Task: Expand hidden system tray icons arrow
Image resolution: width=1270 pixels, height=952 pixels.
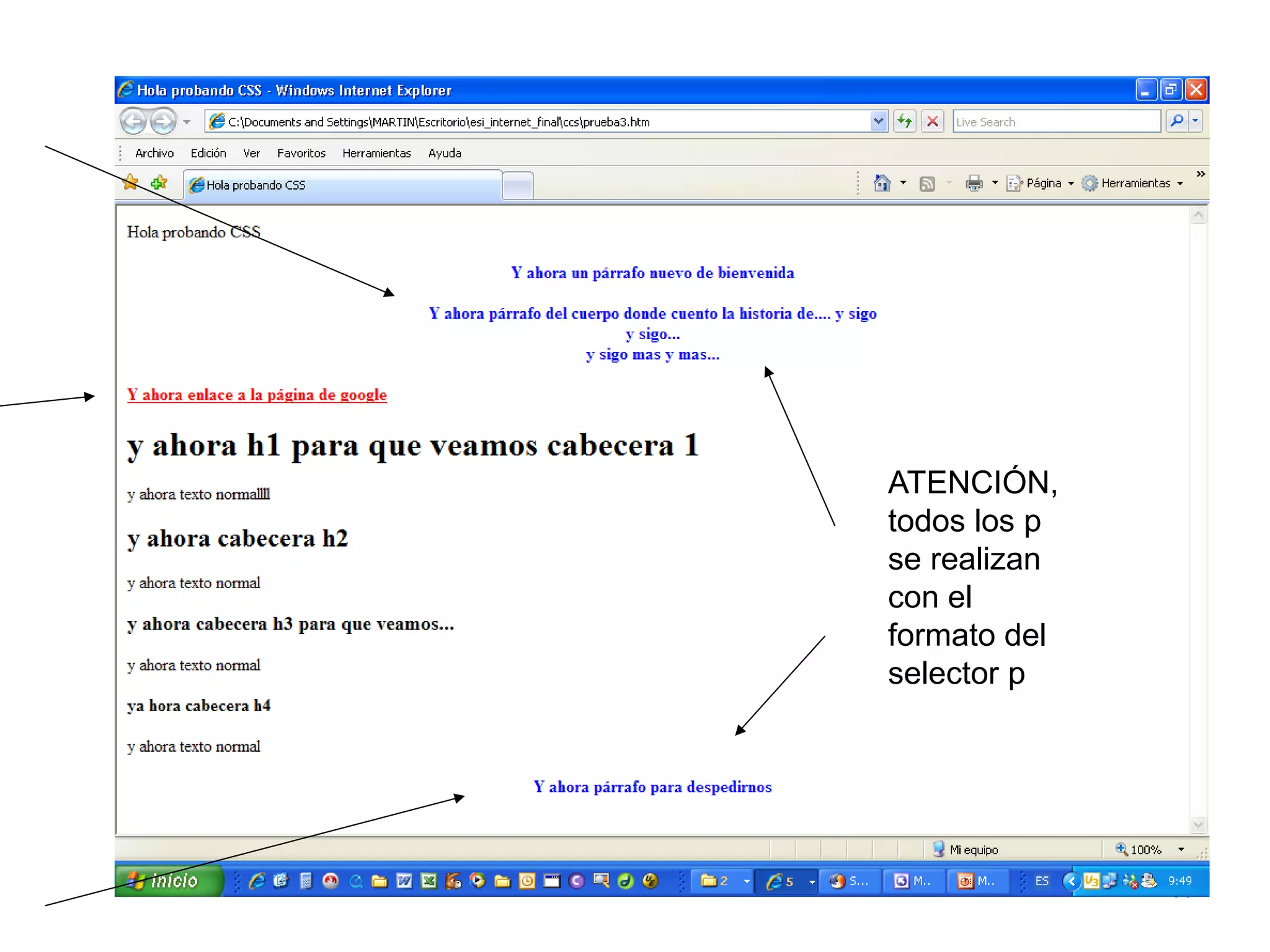Action: point(1072,881)
